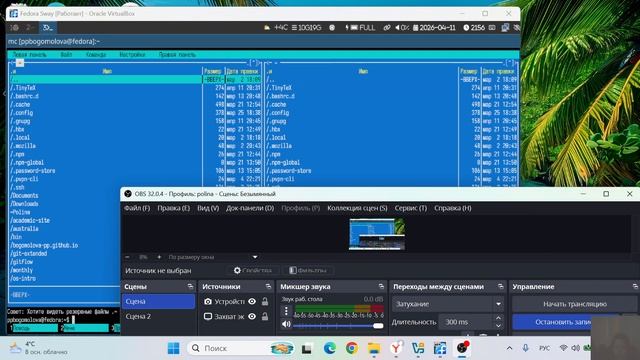Viewport: 640px width, 360px height.
Task: Switch the input language РУС indicator
Action: click(x=544, y=348)
